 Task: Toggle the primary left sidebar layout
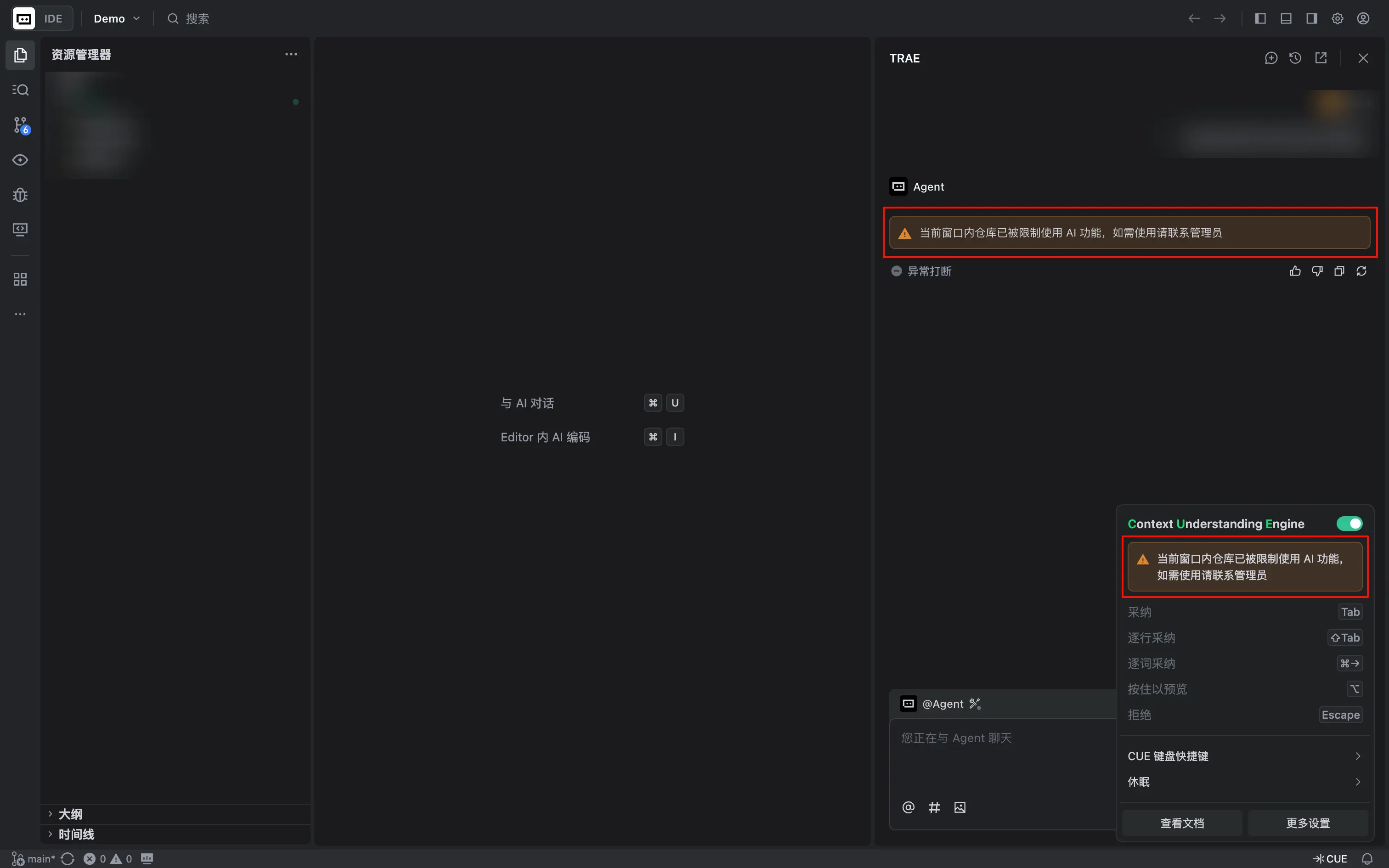[x=1260, y=18]
